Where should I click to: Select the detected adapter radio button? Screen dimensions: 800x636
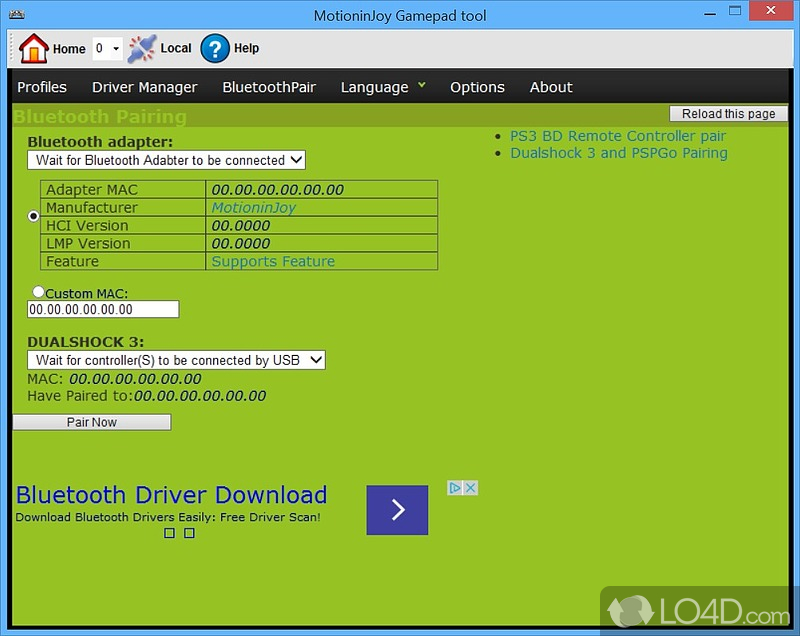pos(34,216)
